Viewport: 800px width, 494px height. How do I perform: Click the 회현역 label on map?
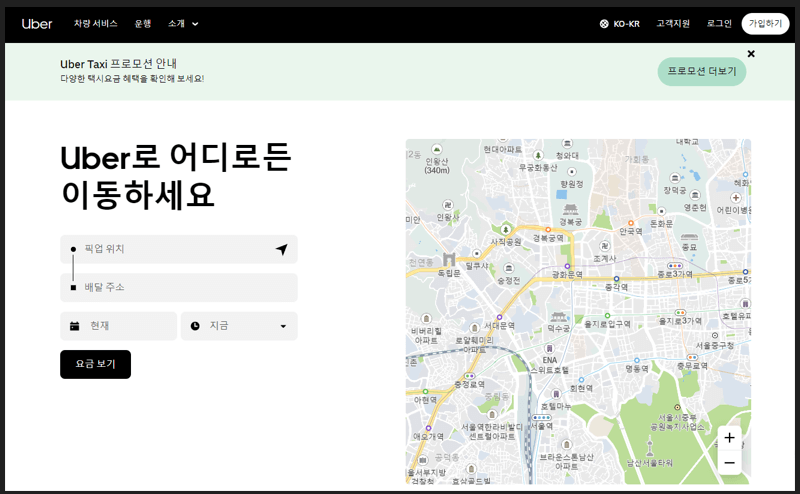(582, 388)
